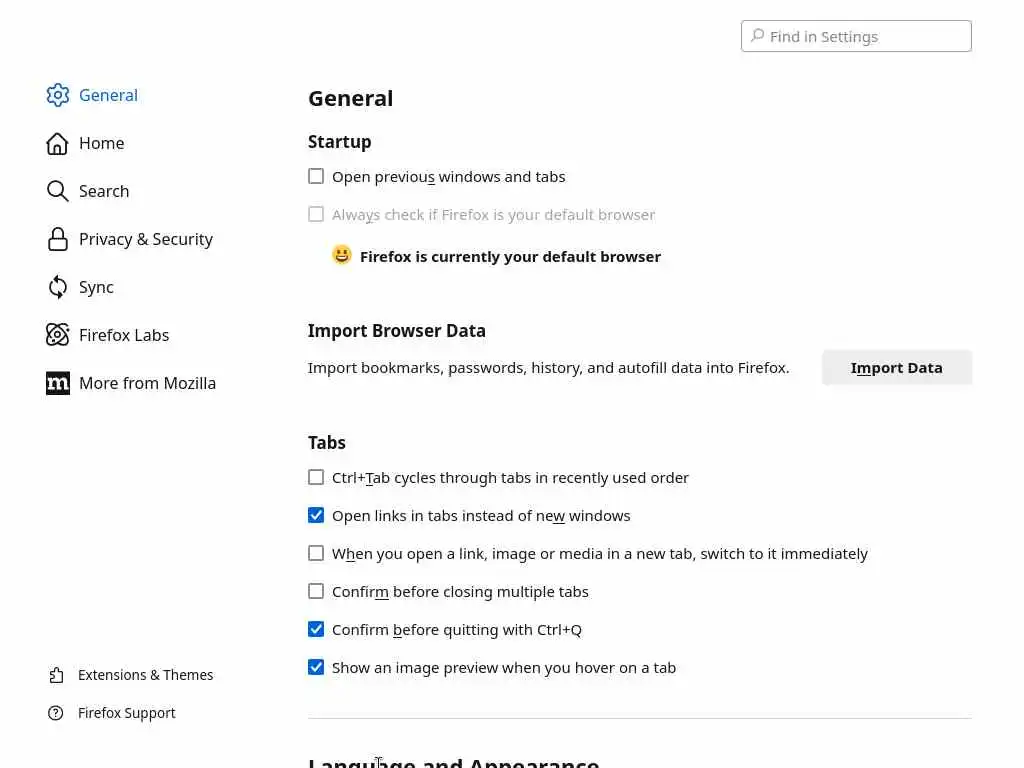
Task: Click the Firefox Labs icon
Action: coord(58,335)
